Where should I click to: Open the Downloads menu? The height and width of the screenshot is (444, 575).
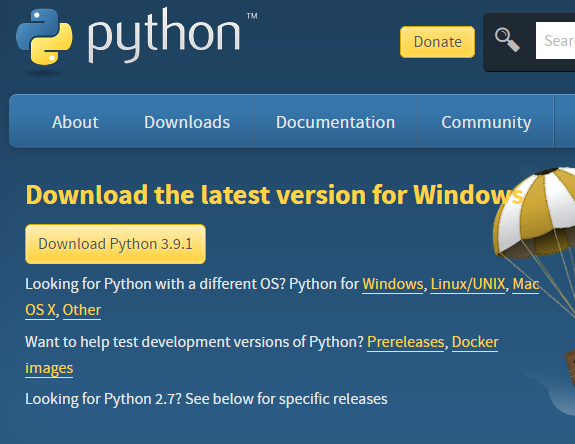click(187, 122)
